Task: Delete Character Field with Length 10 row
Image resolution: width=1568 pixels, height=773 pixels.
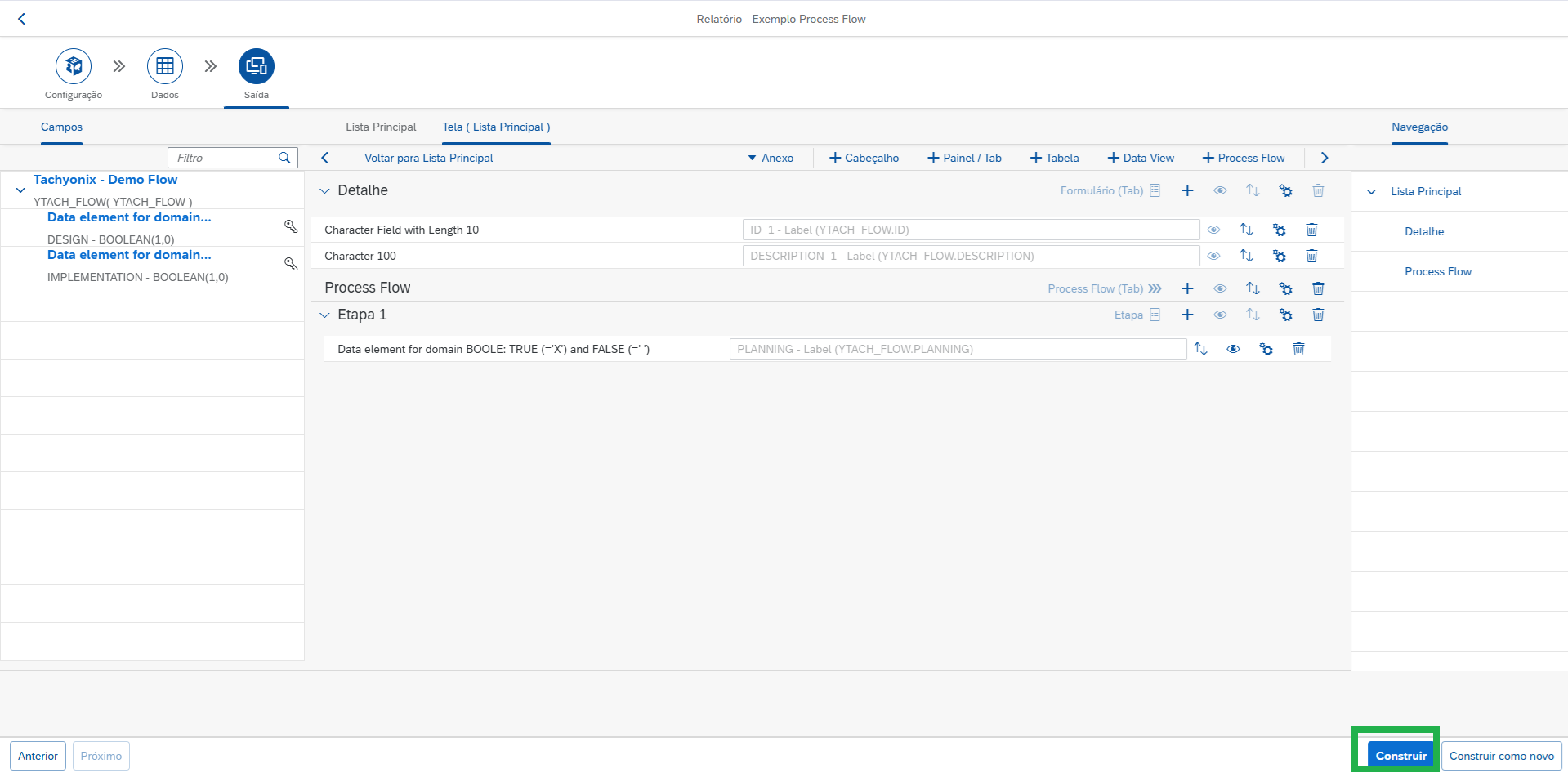Action: click(x=1311, y=230)
